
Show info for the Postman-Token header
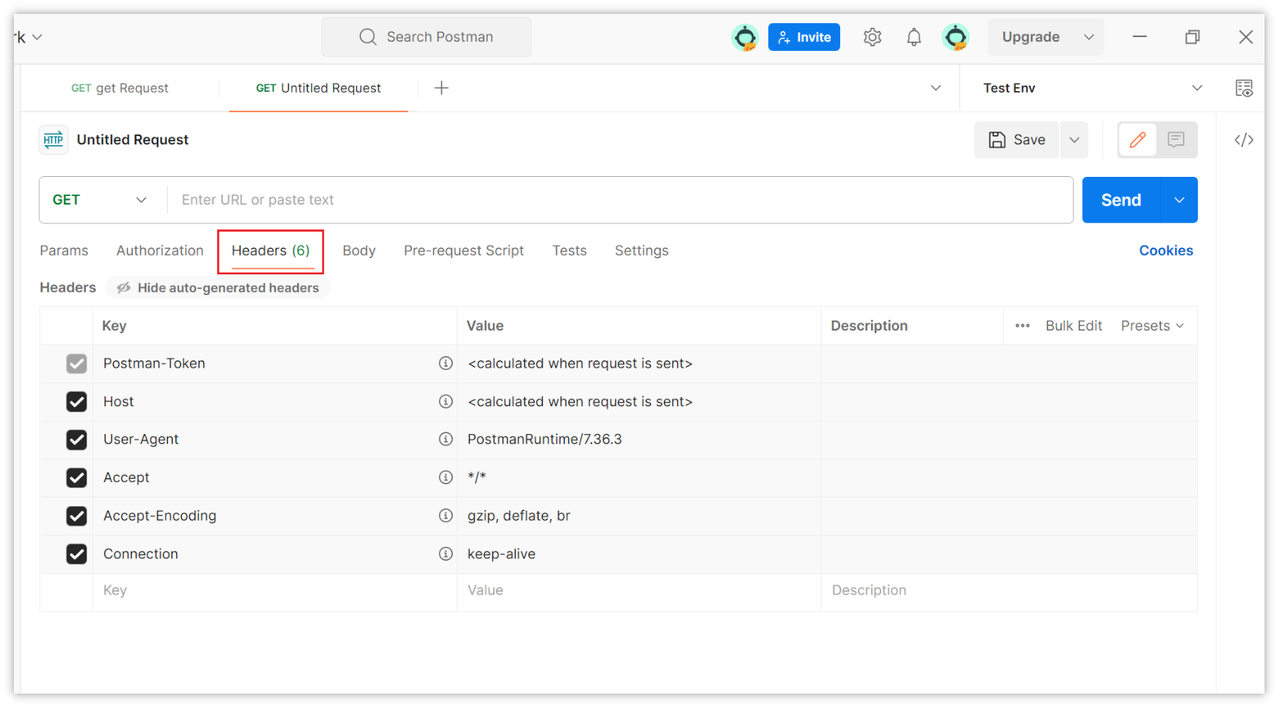coord(446,363)
